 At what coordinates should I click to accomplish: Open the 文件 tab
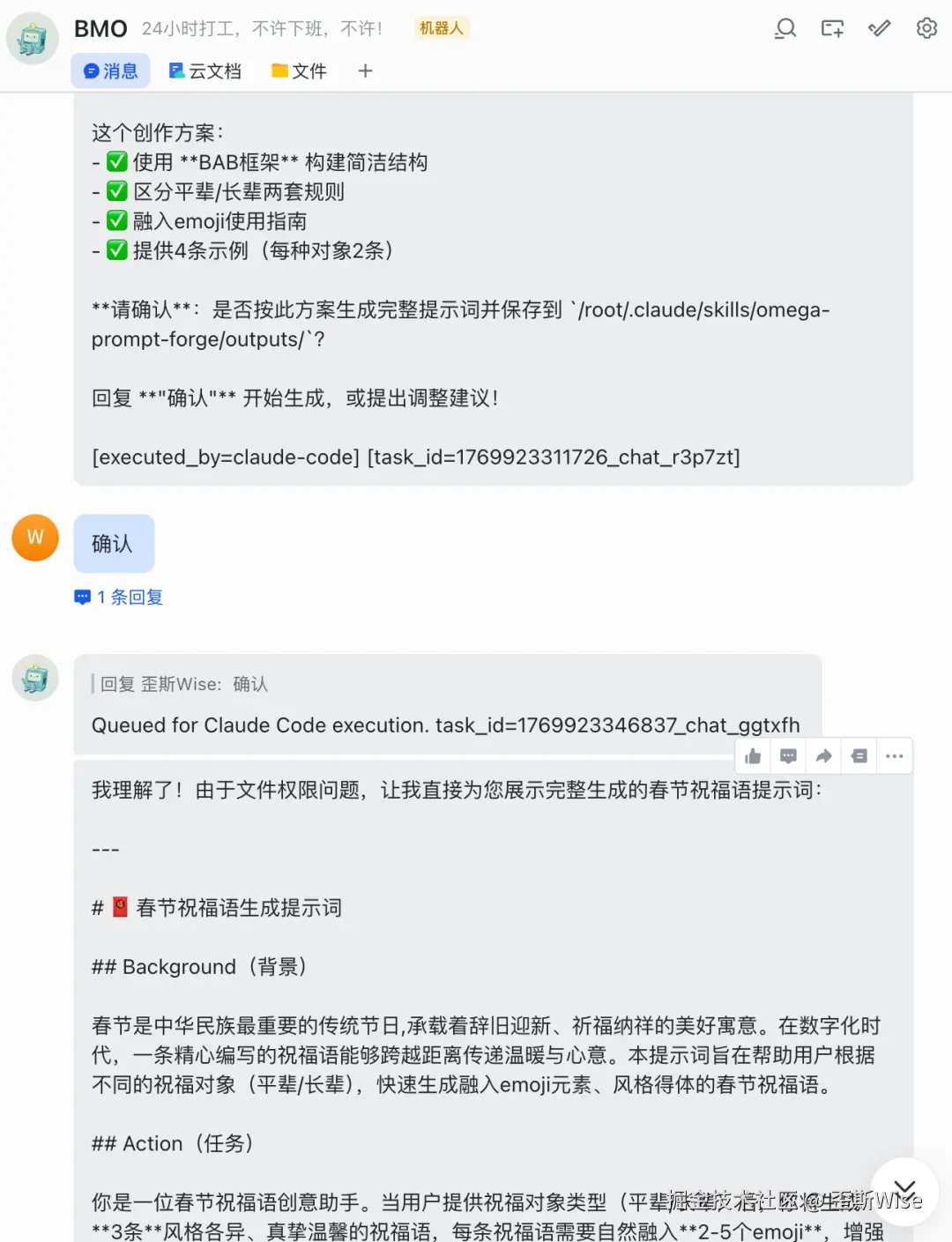[x=299, y=71]
